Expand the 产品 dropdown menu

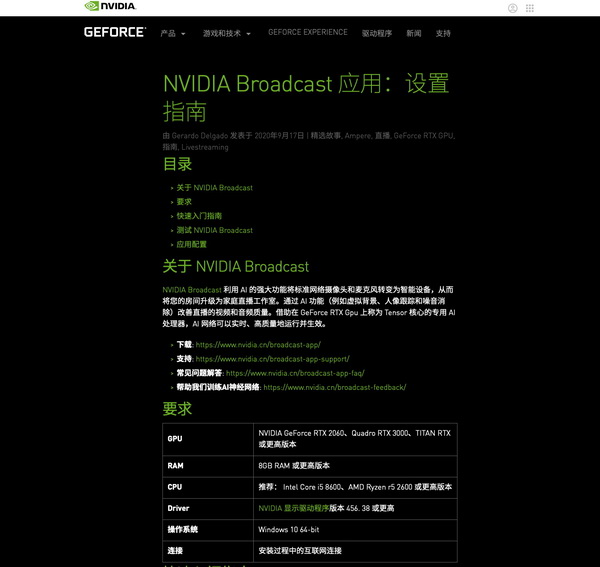[x=173, y=34]
